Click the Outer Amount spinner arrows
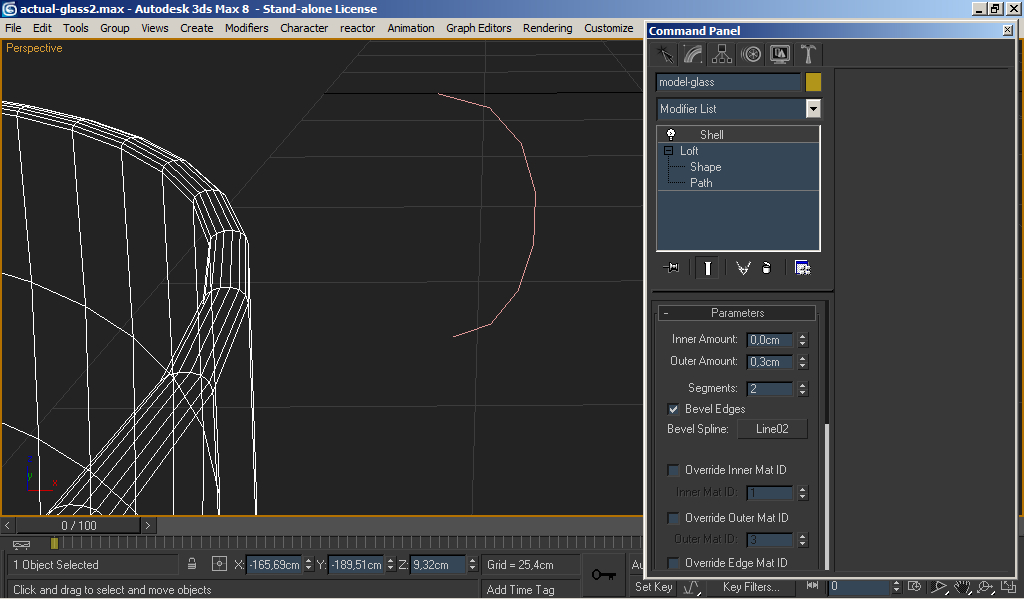 point(803,362)
